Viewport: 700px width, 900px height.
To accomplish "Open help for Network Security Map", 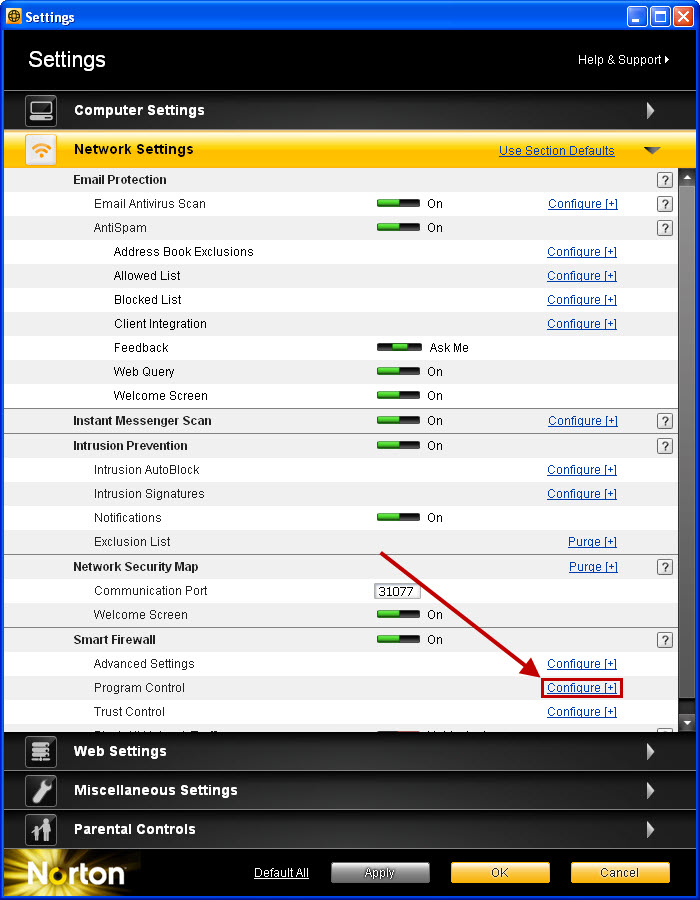I will coord(664,567).
